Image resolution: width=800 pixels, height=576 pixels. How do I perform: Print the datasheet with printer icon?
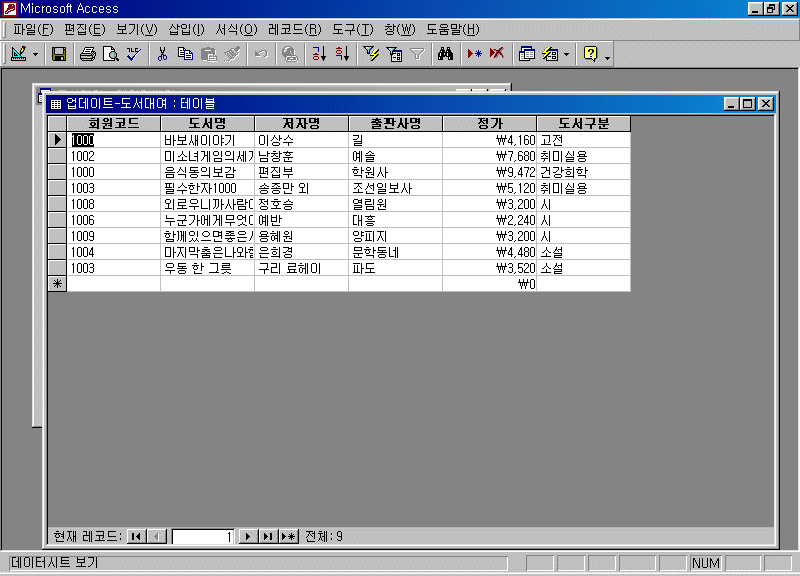pyautogui.click(x=87, y=54)
